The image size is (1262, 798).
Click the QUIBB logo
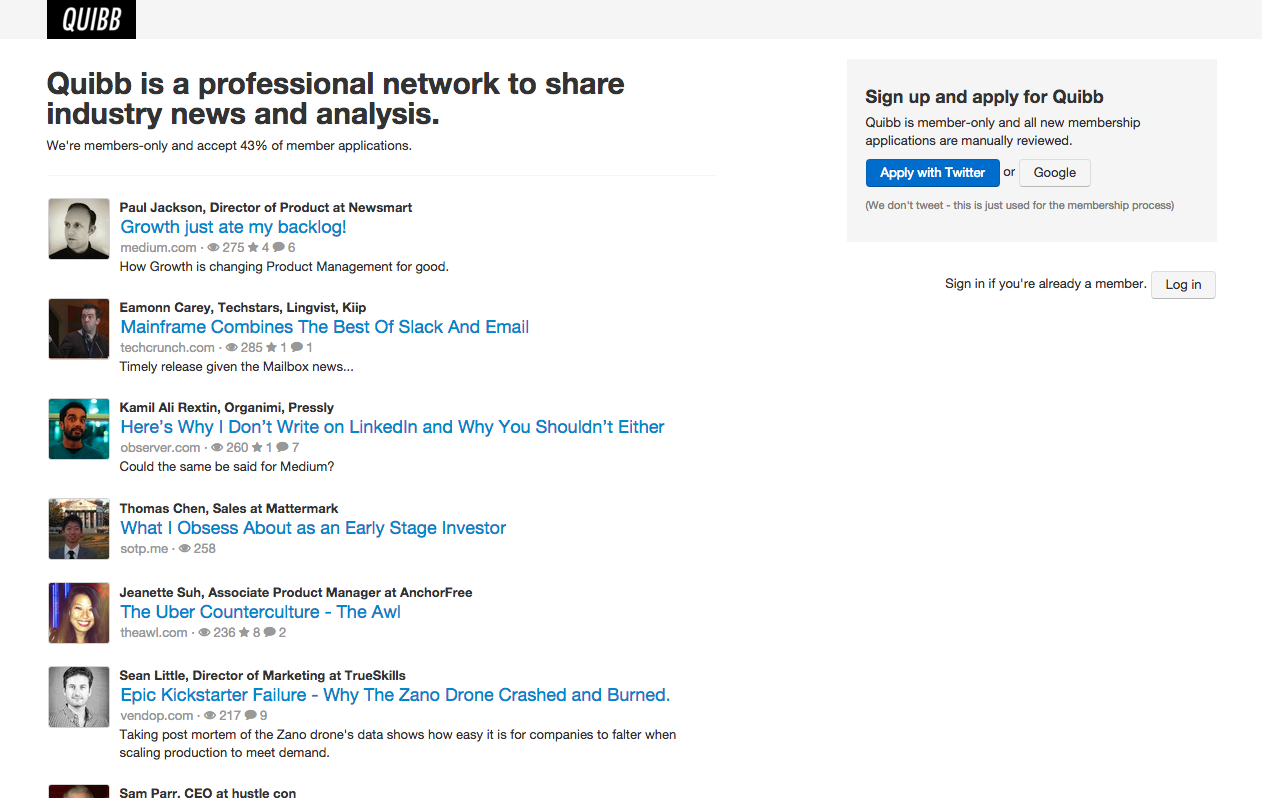[91, 19]
